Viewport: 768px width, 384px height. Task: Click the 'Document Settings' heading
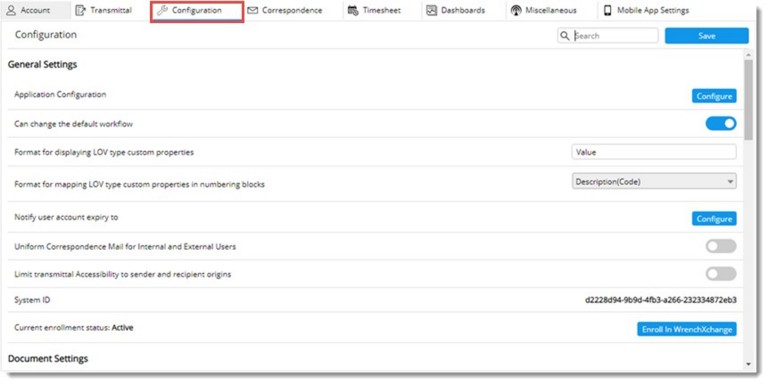pos(48,359)
